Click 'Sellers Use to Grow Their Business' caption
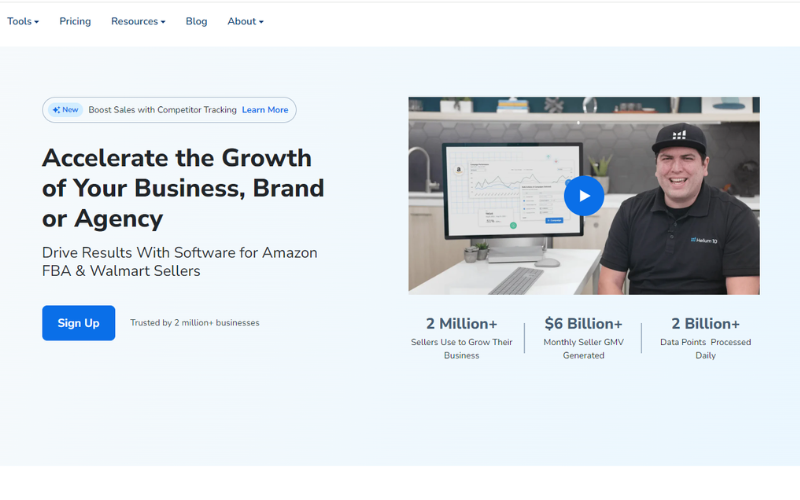The image size is (800, 500). (461, 349)
